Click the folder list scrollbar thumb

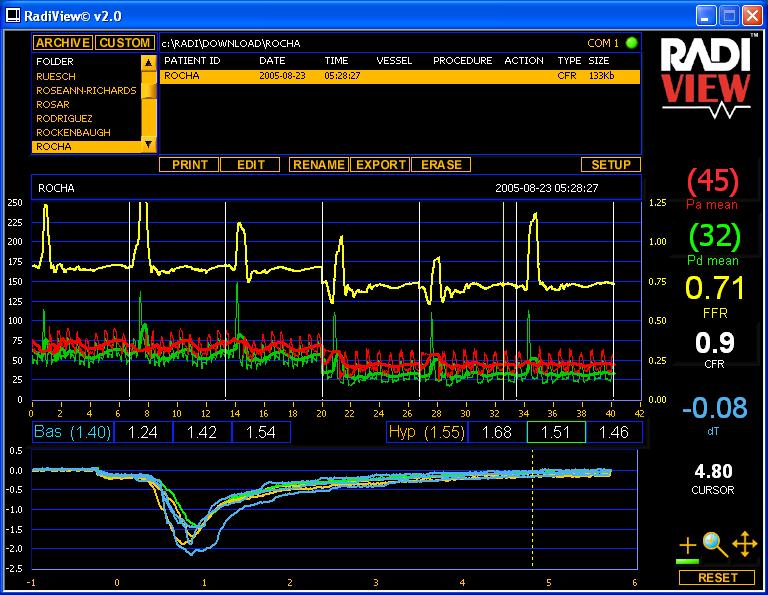[x=149, y=91]
